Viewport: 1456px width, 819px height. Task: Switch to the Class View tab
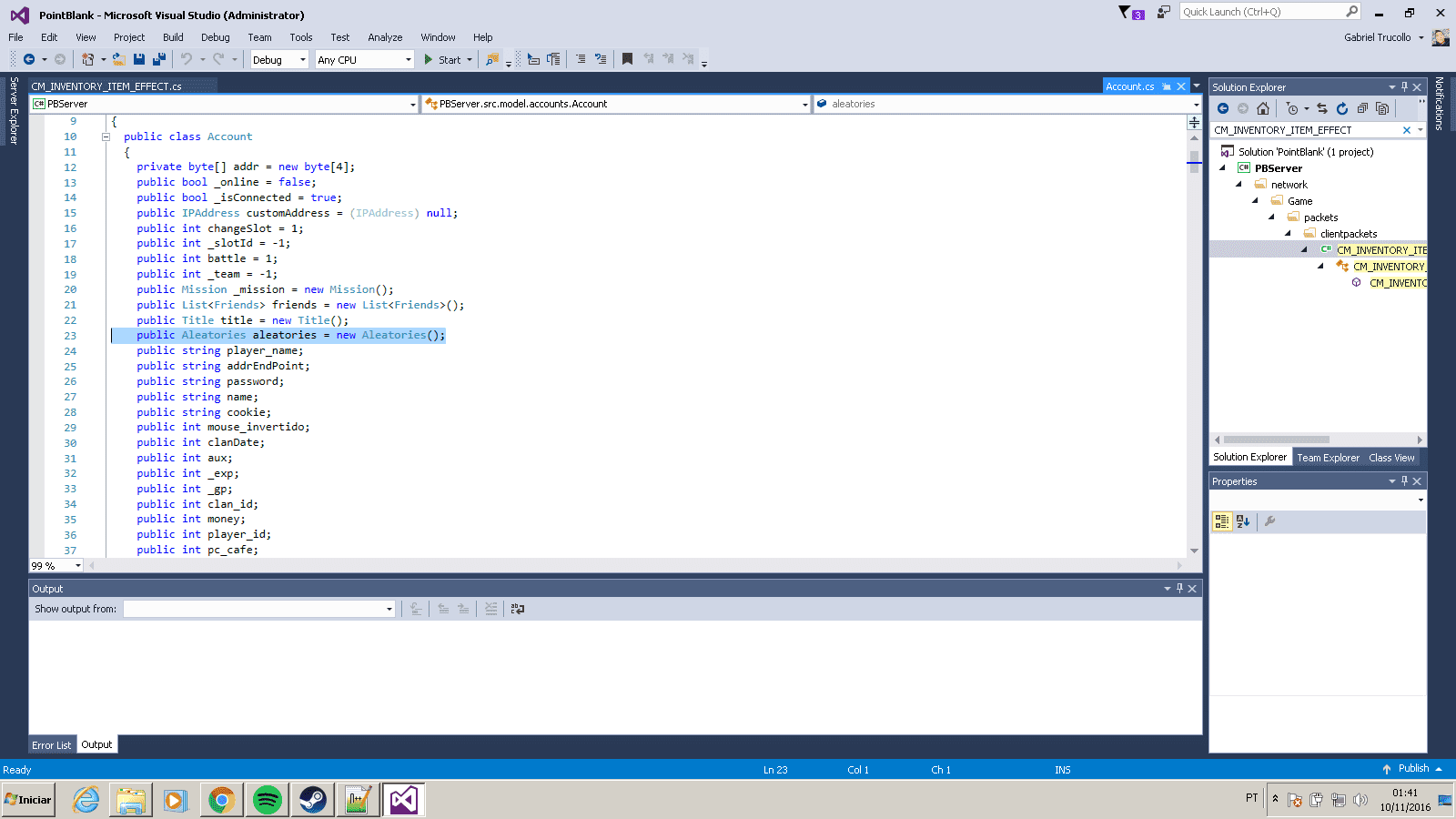coord(1391,458)
